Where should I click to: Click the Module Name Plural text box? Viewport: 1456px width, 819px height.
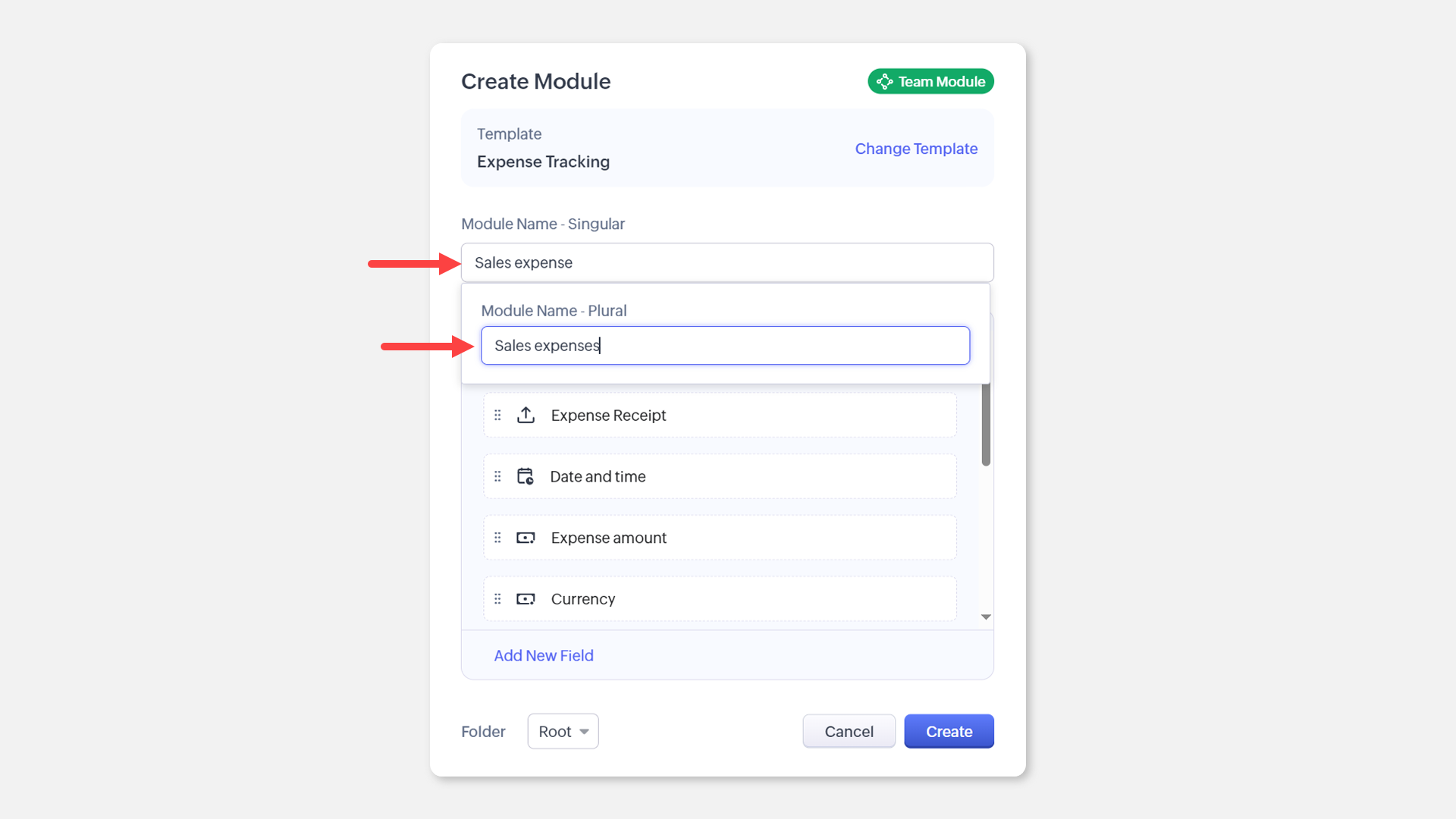[x=725, y=346]
